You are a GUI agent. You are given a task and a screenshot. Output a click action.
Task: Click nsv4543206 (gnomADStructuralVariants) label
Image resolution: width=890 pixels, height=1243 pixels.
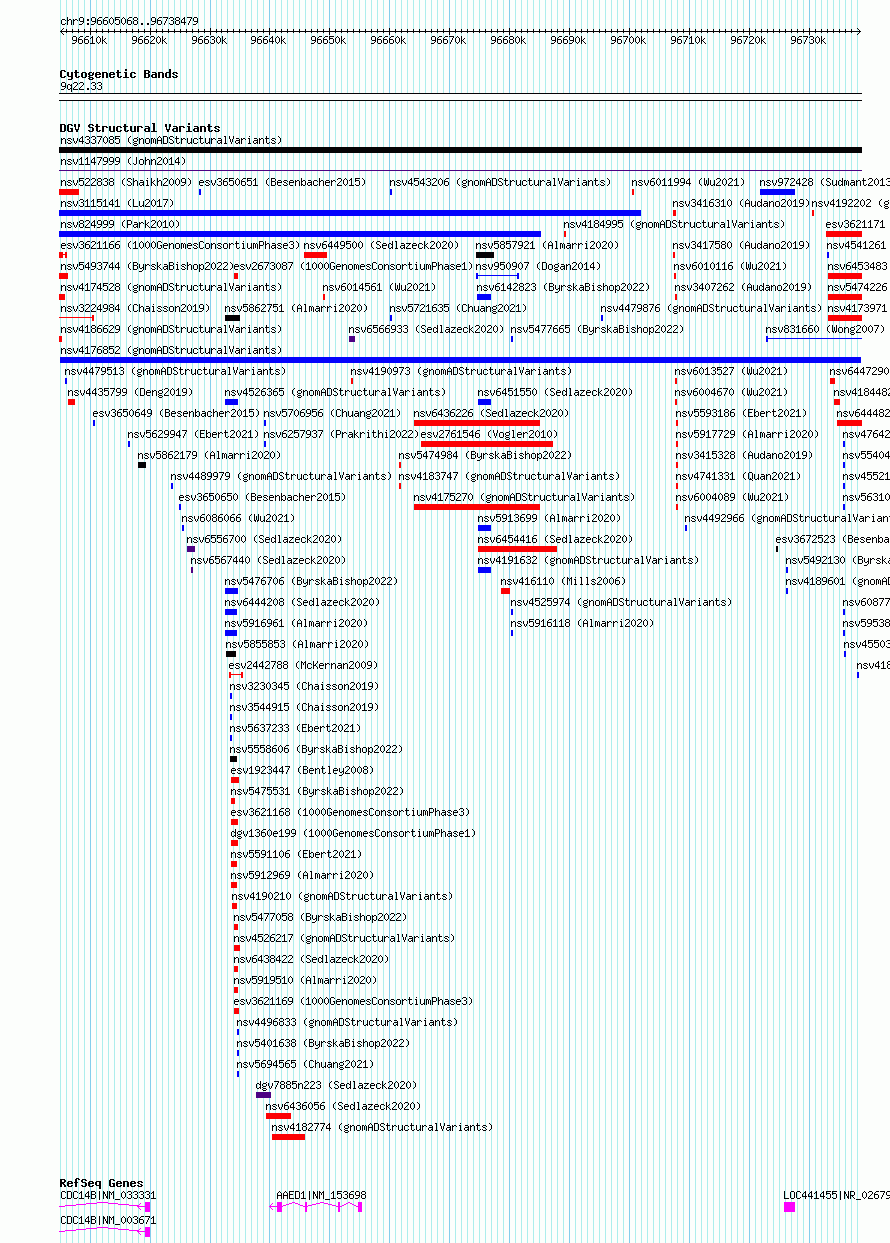tap(500, 182)
